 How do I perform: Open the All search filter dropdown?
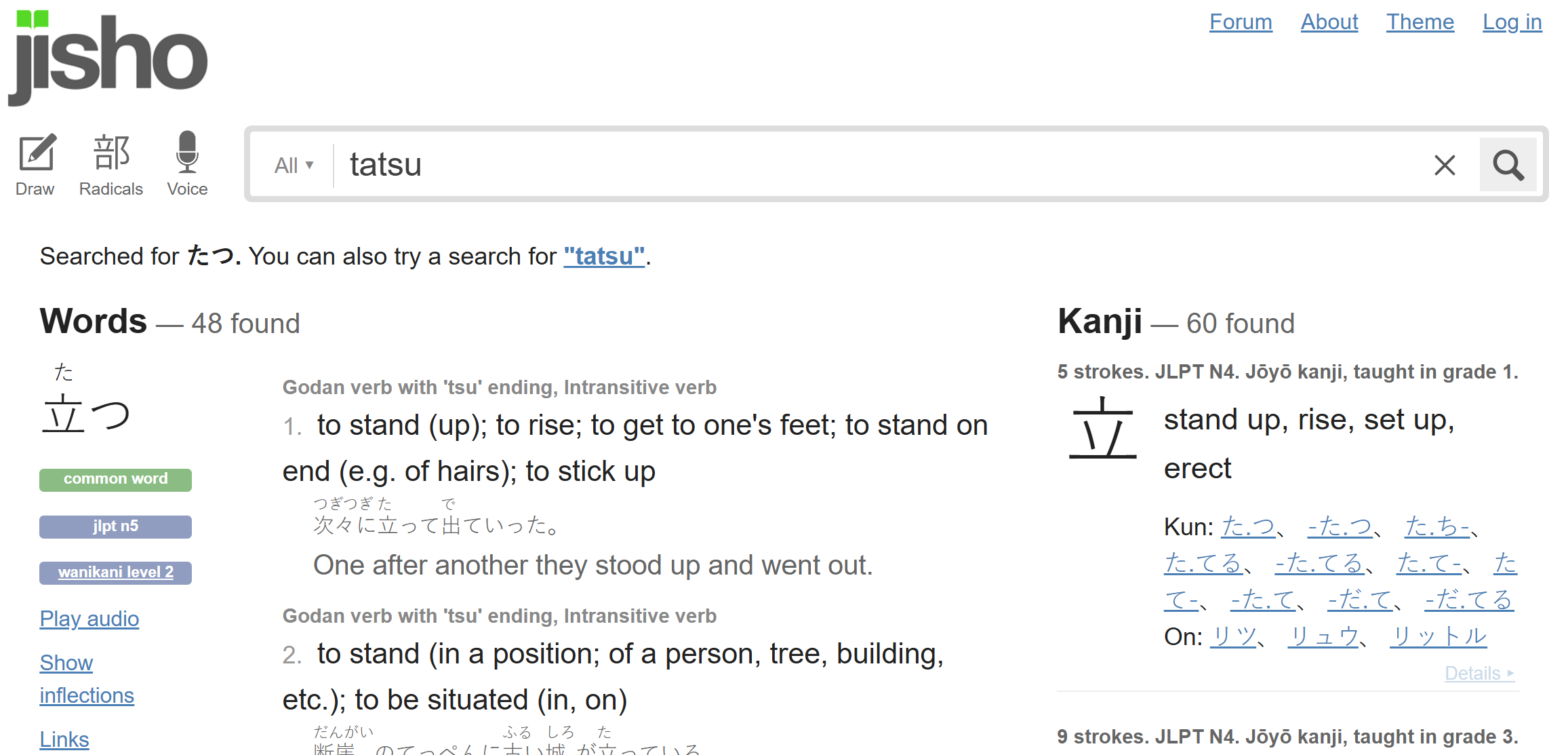(x=294, y=166)
